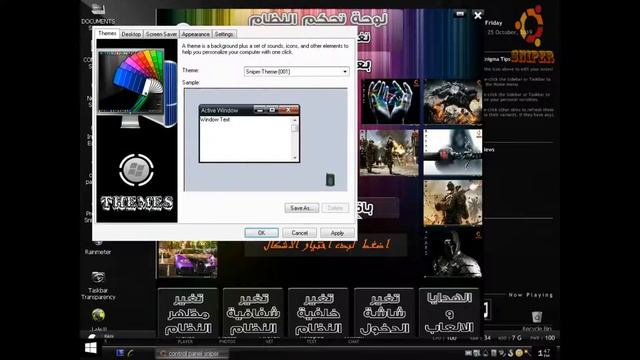Confirm the dialog with OK
The height and width of the screenshot is (360, 640).
(262, 233)
